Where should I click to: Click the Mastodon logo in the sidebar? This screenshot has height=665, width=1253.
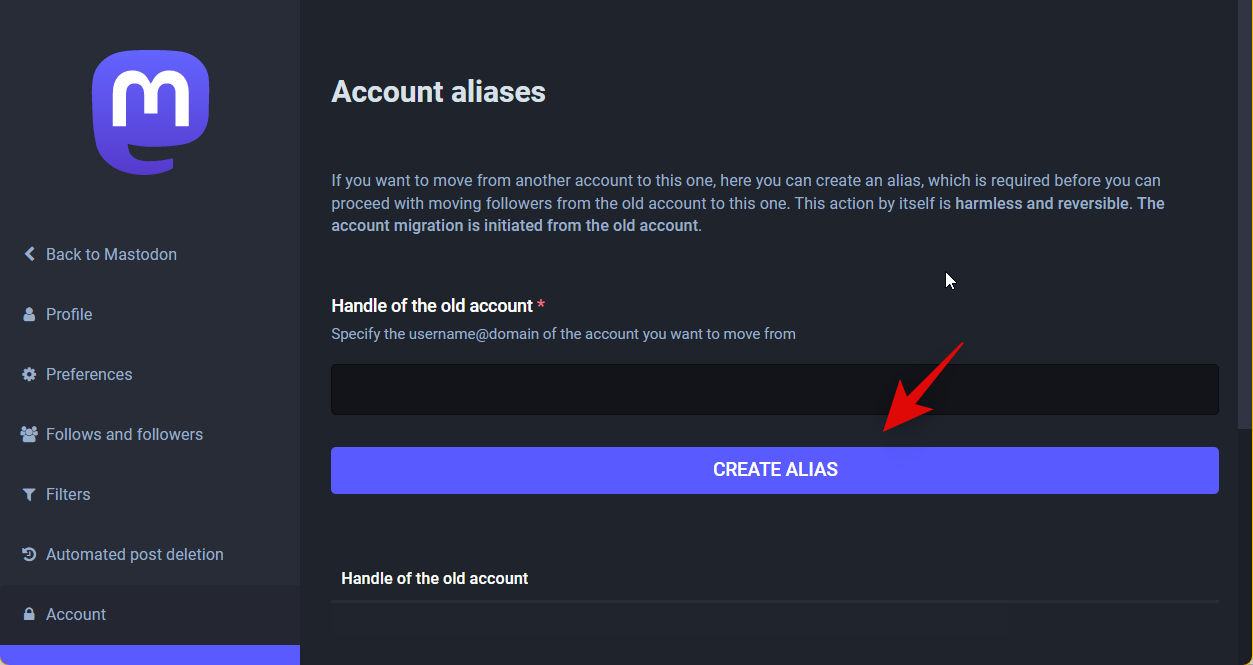(x=150, y=112)
